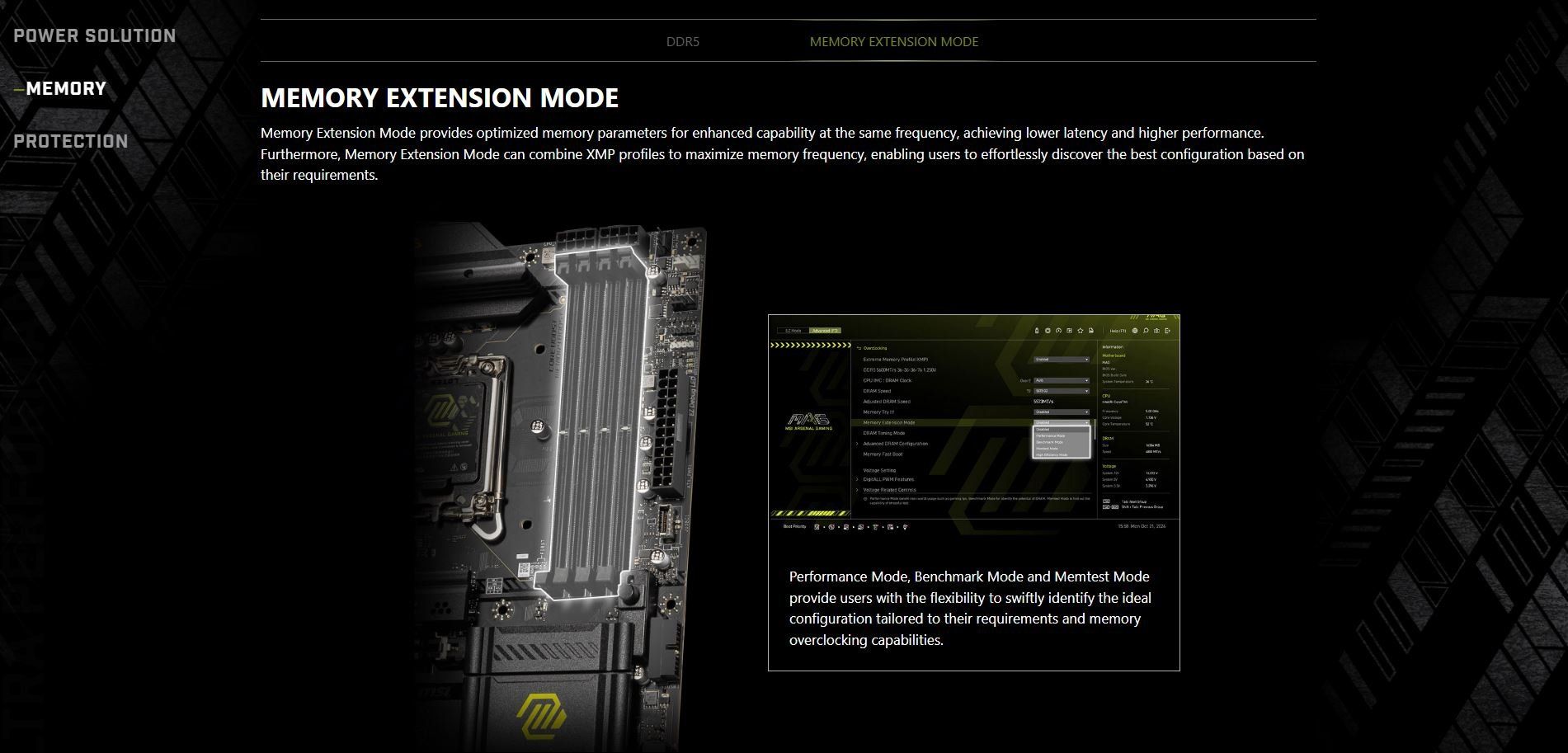This screenshot has height=753, width=1568.
Task: Click the globe language icon in BIOS
Action: (1135, 331)
